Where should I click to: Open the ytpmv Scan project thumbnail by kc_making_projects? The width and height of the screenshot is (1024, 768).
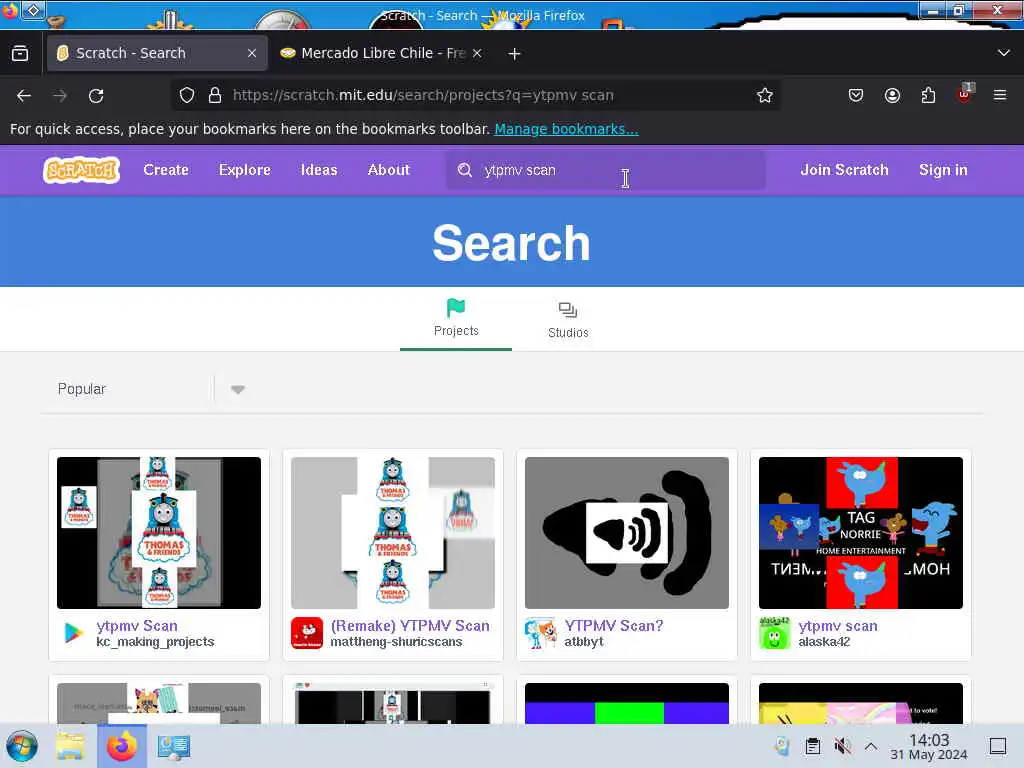pos(159,533)
